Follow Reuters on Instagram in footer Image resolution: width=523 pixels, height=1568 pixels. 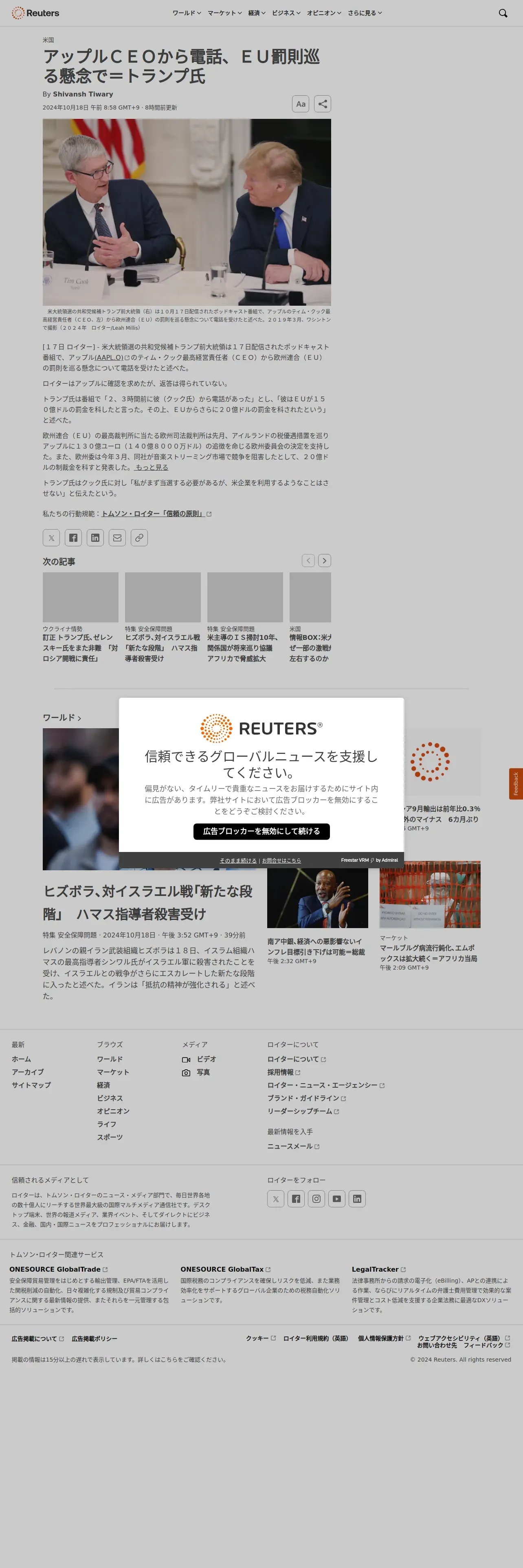pyautogui.click(x=316, y=1198)
